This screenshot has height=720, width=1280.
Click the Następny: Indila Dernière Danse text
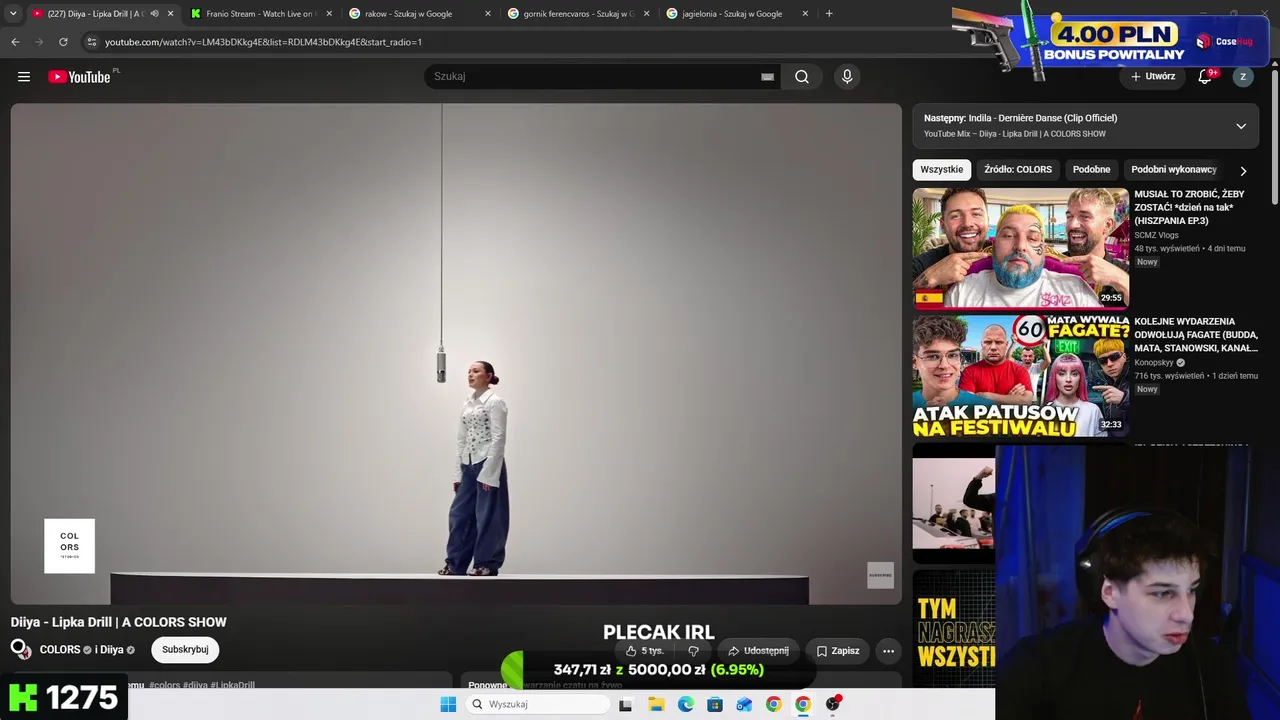1020,118
